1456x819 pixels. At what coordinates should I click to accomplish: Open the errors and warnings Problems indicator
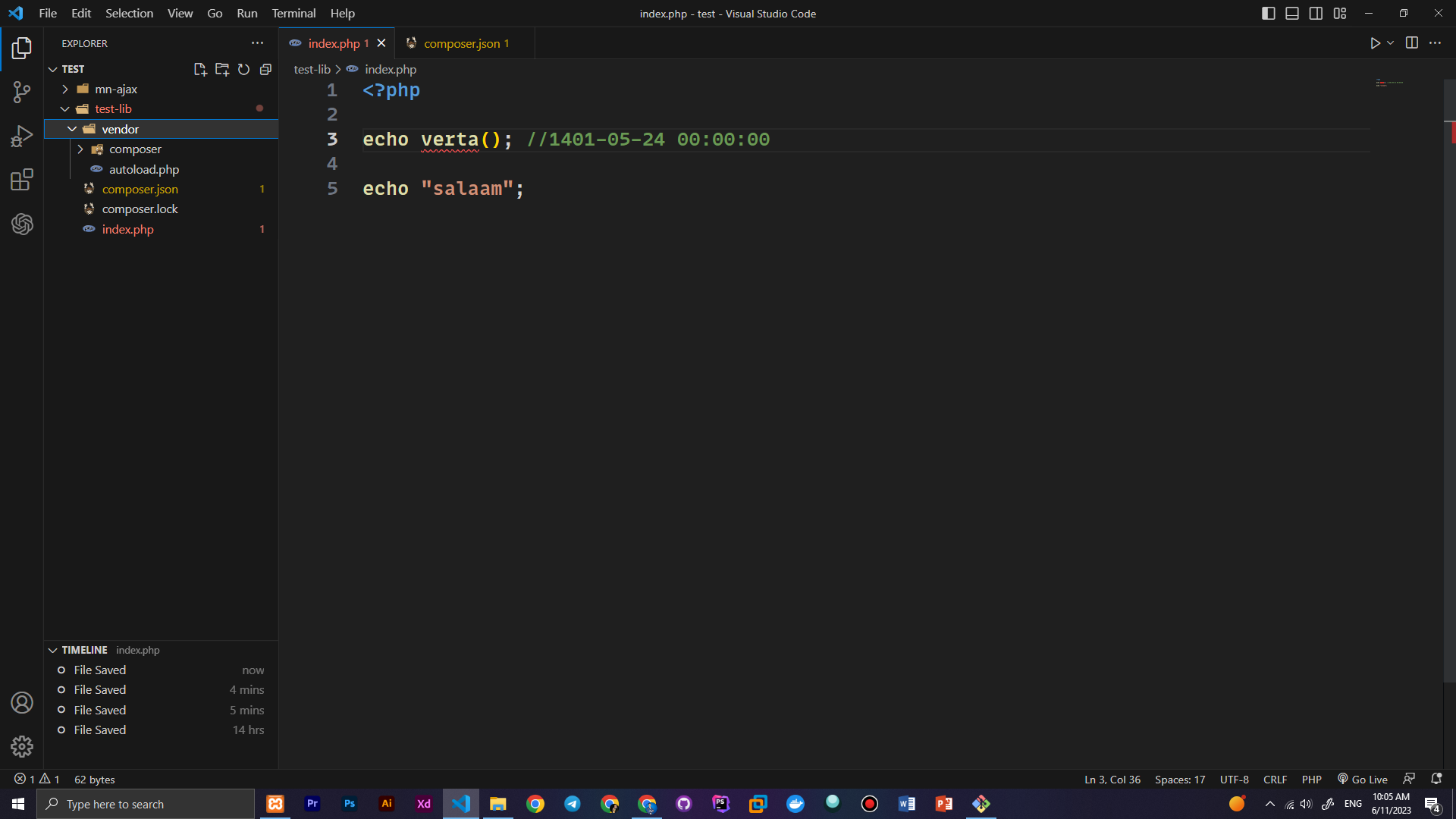pyautogui.click(x=36, y=780)
